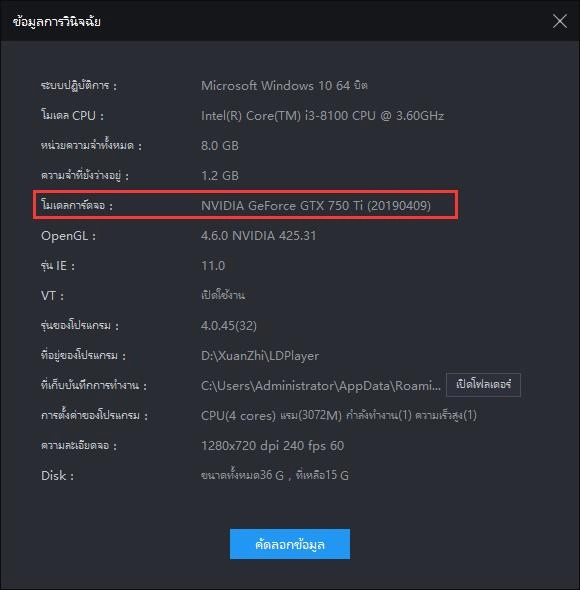Image resolution: width=580 pixels, height=590 pixels.
Task: Select program version 4.0.45(32) text
Action: 229,325
